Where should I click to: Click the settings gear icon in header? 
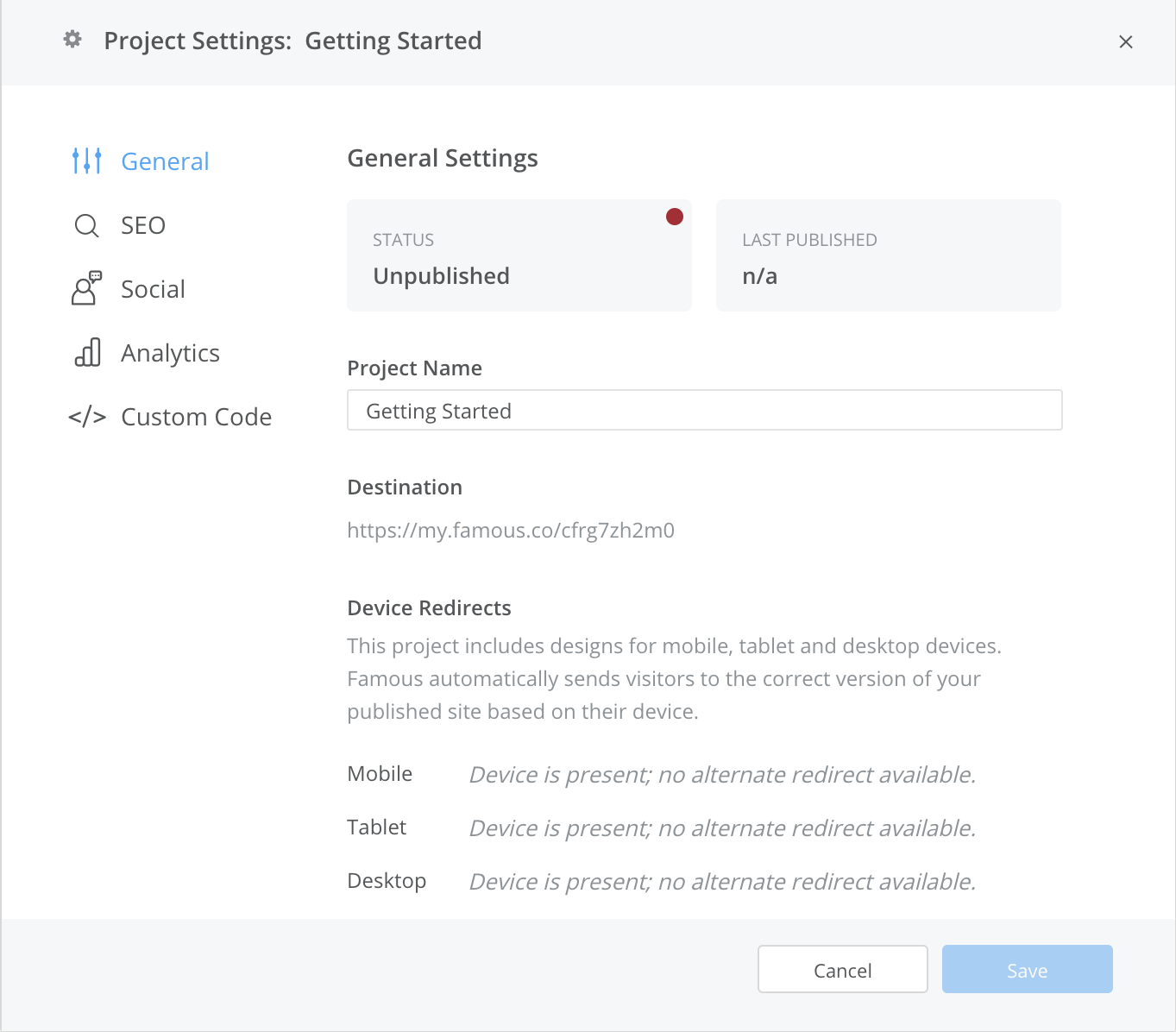click(x=73, y=40)
